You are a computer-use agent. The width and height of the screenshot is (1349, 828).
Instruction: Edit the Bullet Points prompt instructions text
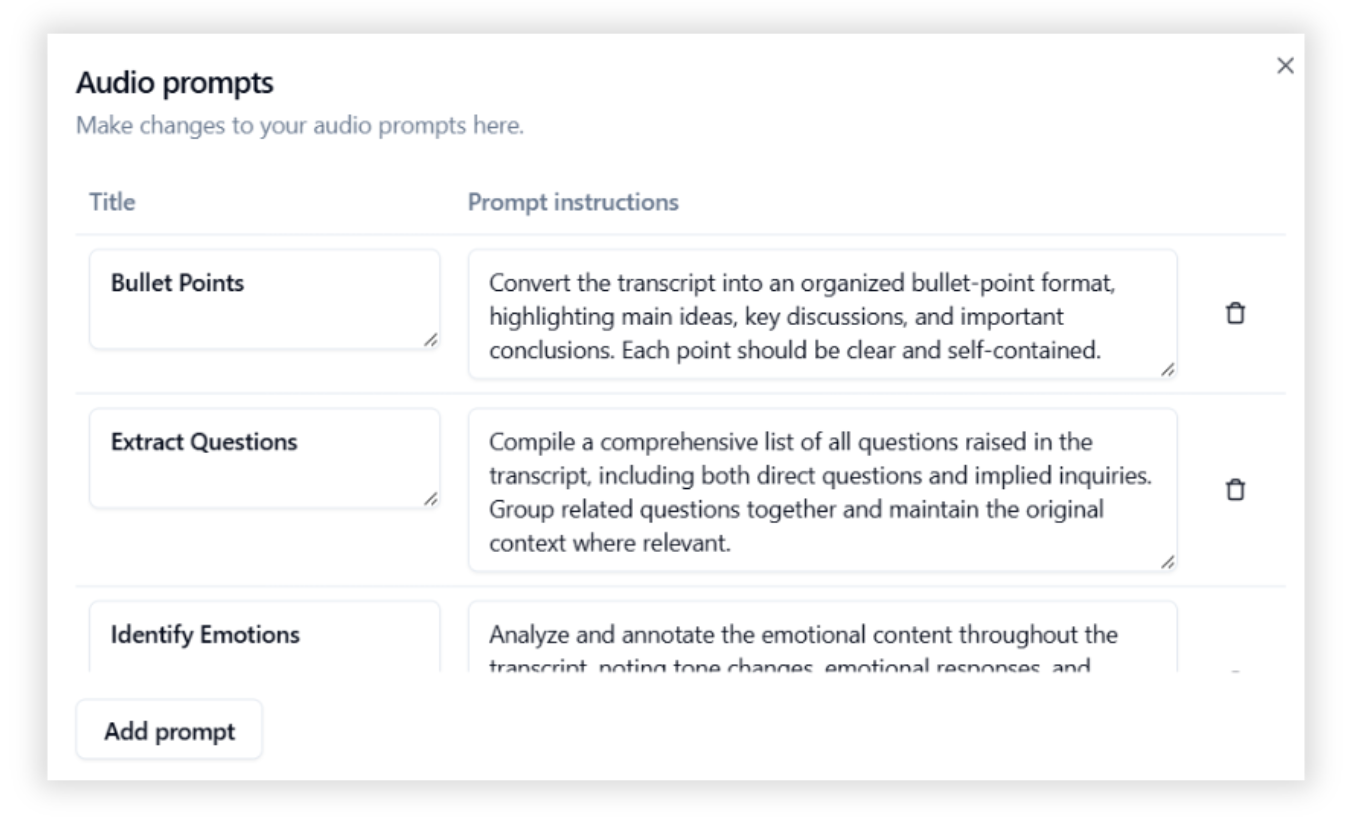pos(823,314)
